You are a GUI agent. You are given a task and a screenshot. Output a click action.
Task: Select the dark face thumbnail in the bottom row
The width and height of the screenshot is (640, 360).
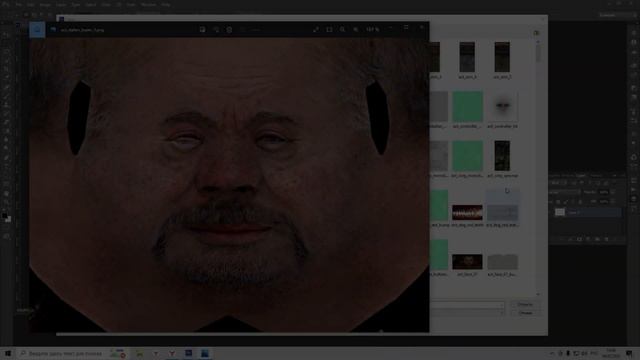pos(467,262)
